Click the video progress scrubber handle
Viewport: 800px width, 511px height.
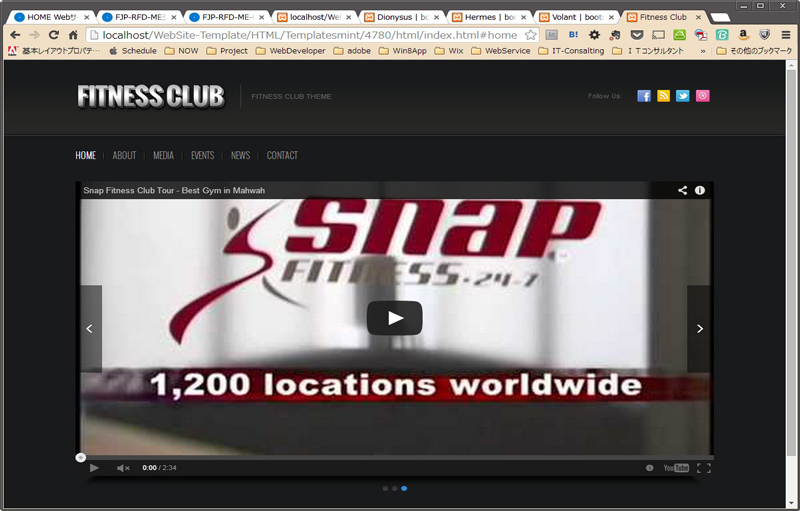[x=81, y=457]
